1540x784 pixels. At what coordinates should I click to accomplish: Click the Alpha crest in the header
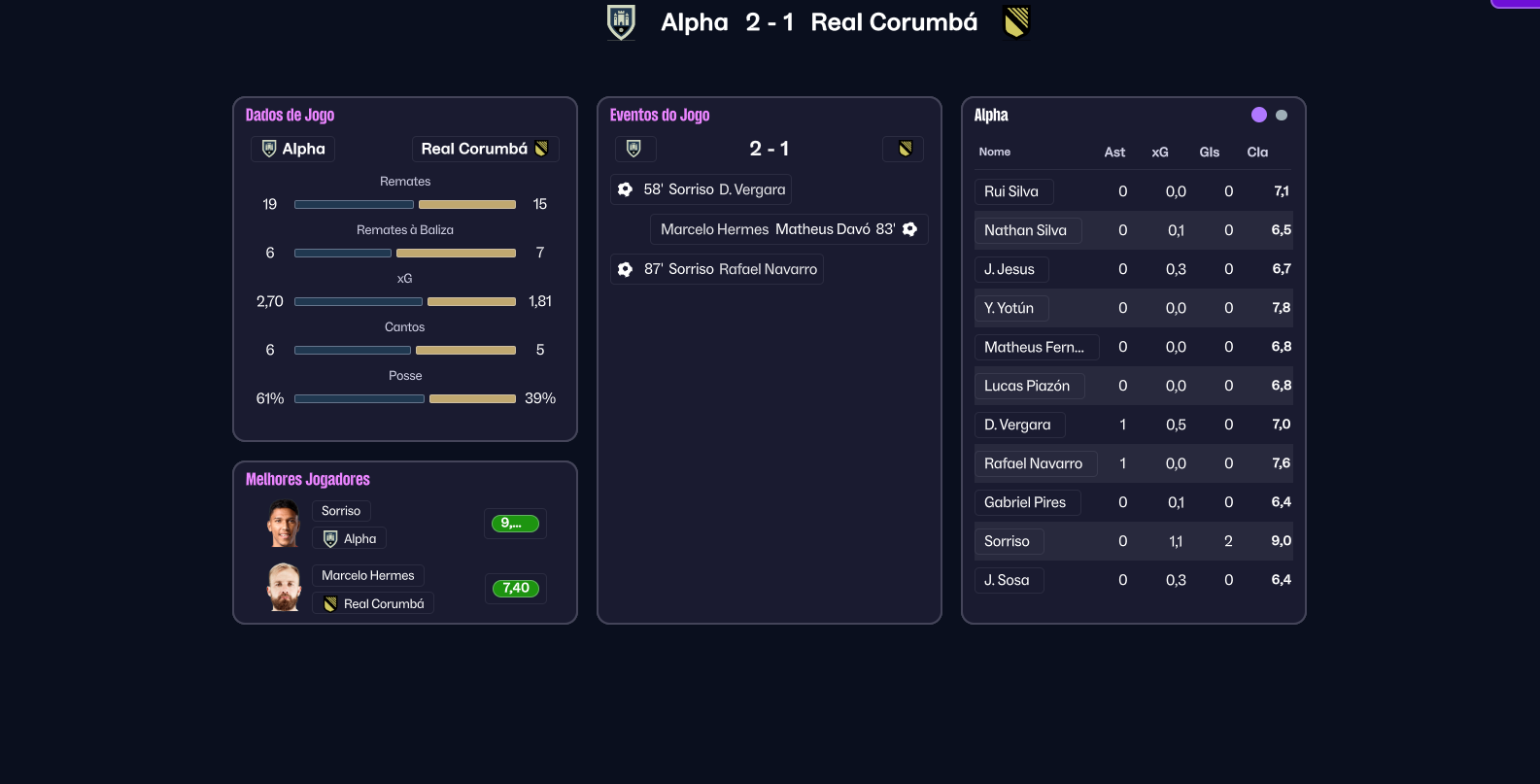[x=621, y=21]
